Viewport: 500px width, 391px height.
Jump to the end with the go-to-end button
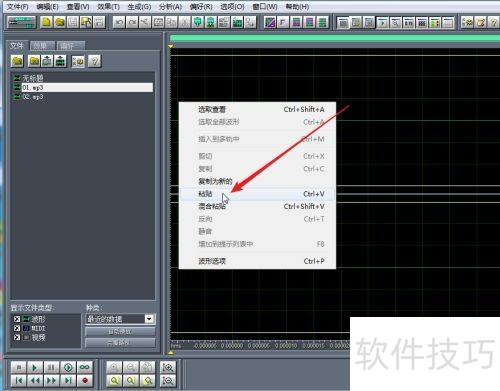click(x=68, y=380)
